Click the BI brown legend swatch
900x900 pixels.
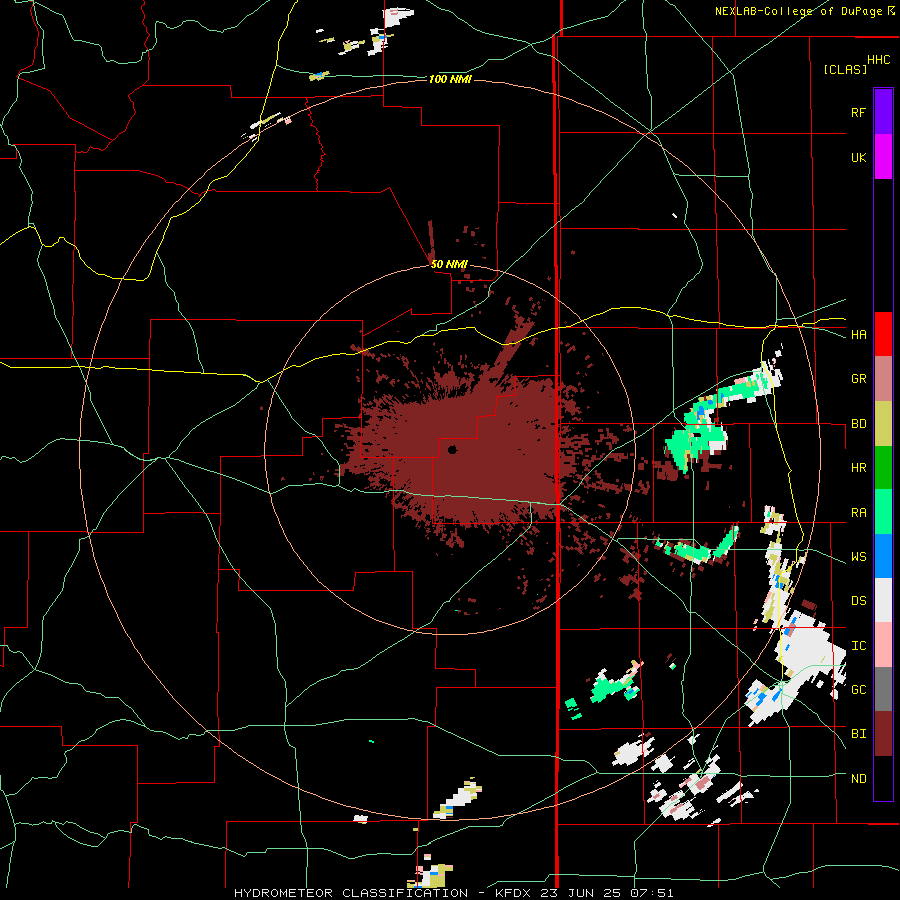pos(883,734)
